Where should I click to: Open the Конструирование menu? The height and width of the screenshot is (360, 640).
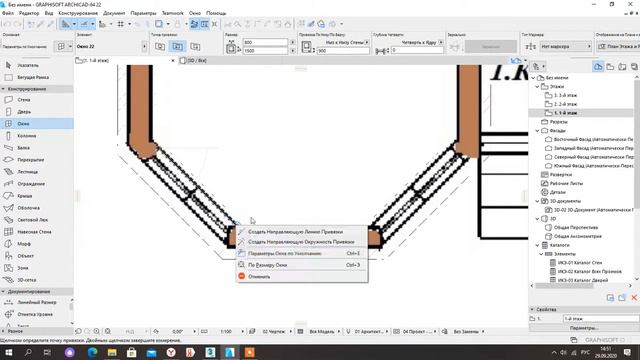[x=78, y=13]
